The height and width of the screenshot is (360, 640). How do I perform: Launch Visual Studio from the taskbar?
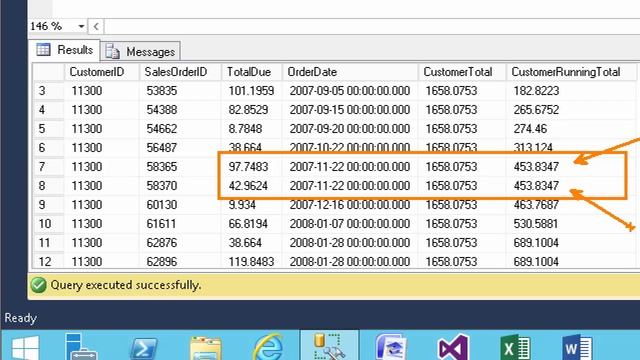tap(453, 348)
